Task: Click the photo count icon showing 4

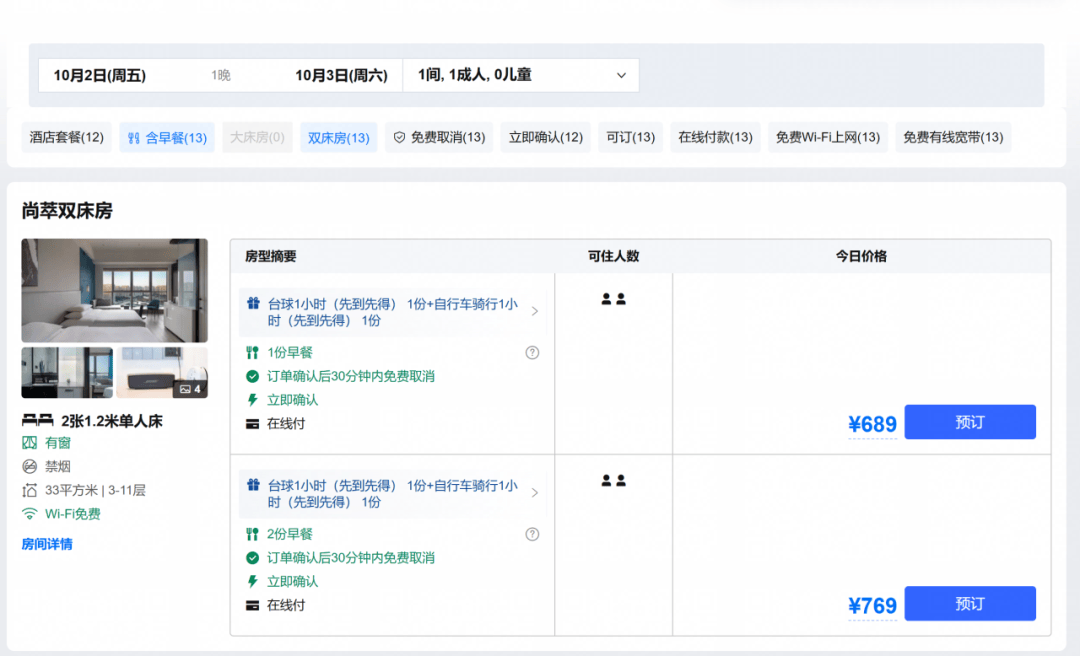Action: 190,389
